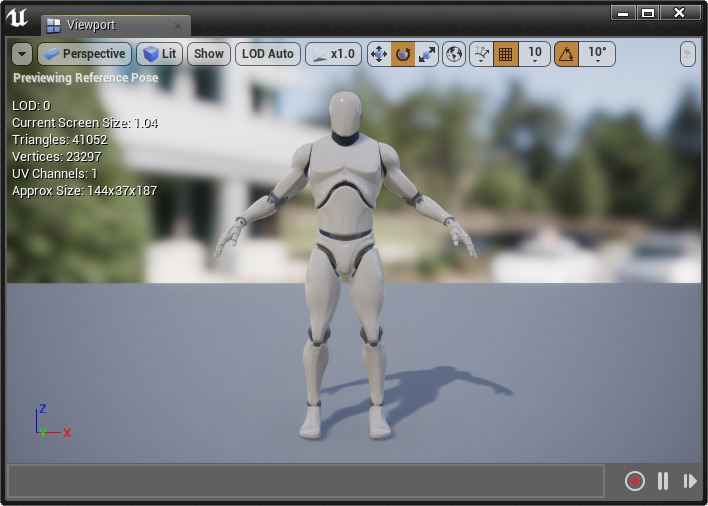The height and width of the screenshot is (506, 708).
Task: Open the grid snap size 10 dropdown
Action: pos(534,54)
